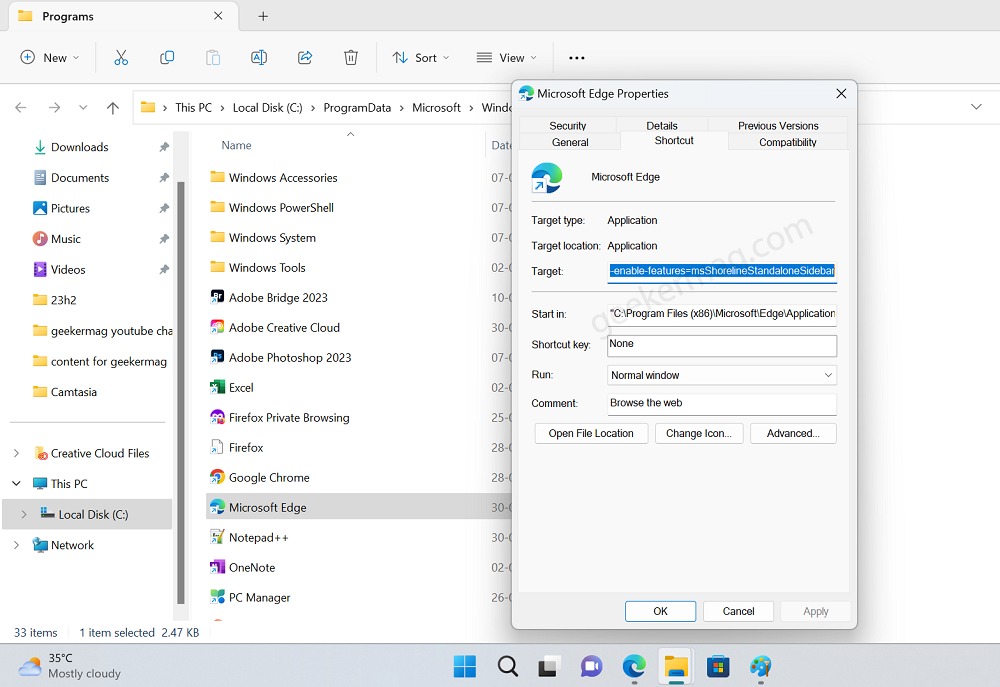This screenshot has height=687, width=1000.
Task: Open taskbar Search
Action: 508,667
